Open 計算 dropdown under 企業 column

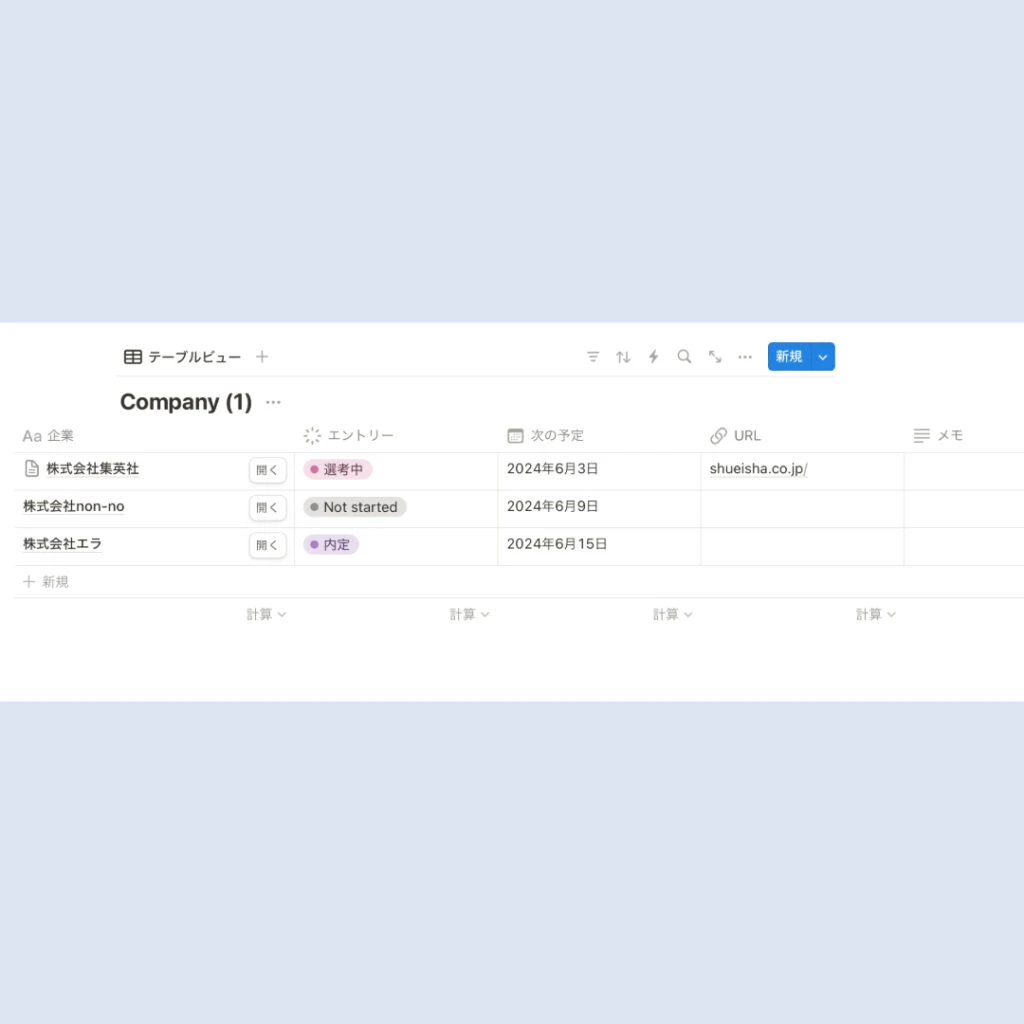pyautogui.click(x=266, y=615)
